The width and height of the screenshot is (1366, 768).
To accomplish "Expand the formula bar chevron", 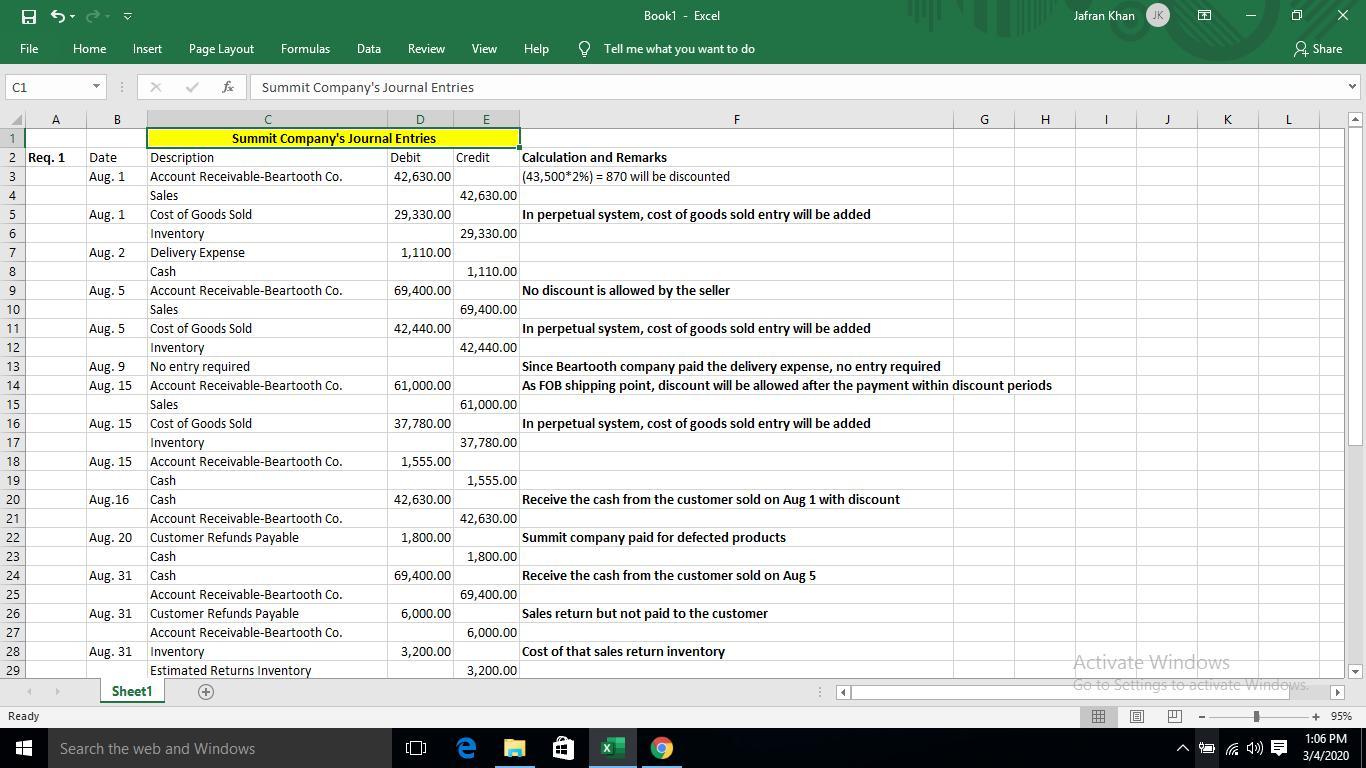I will pos(1352,87).
